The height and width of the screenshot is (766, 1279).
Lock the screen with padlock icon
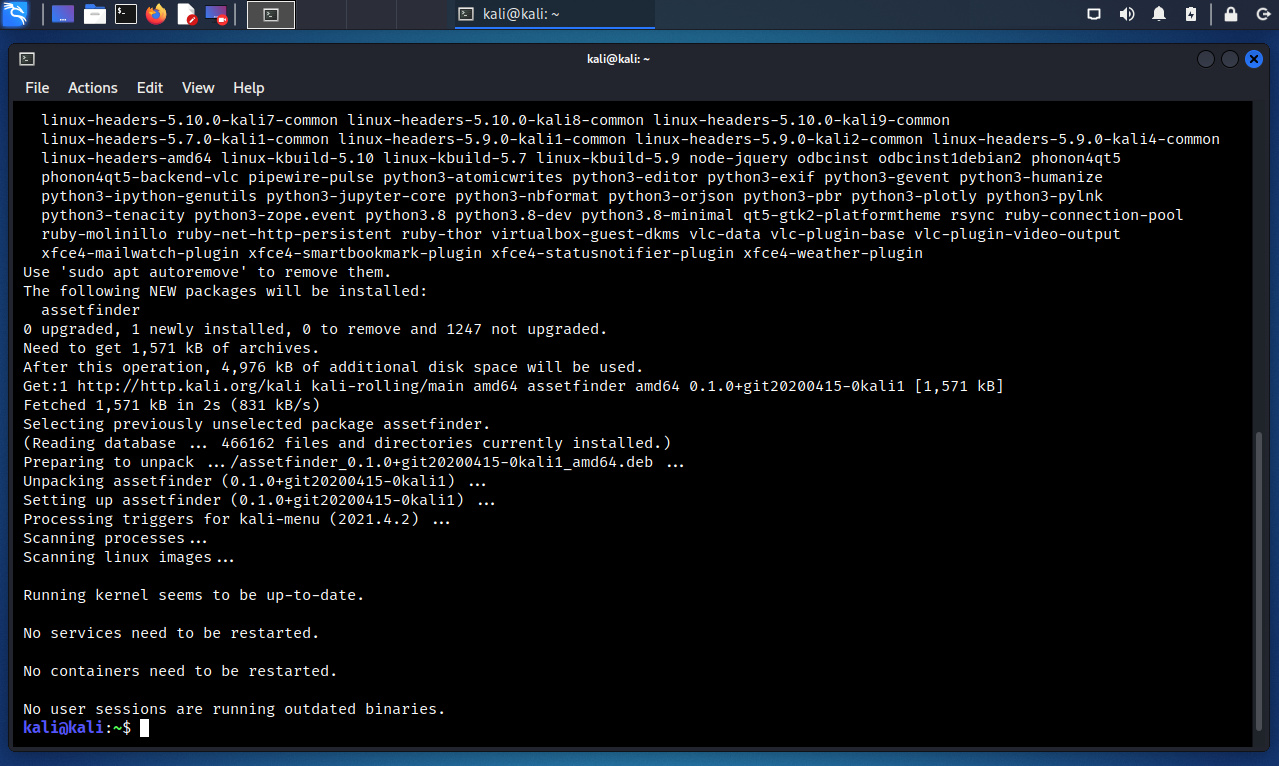1231,14
